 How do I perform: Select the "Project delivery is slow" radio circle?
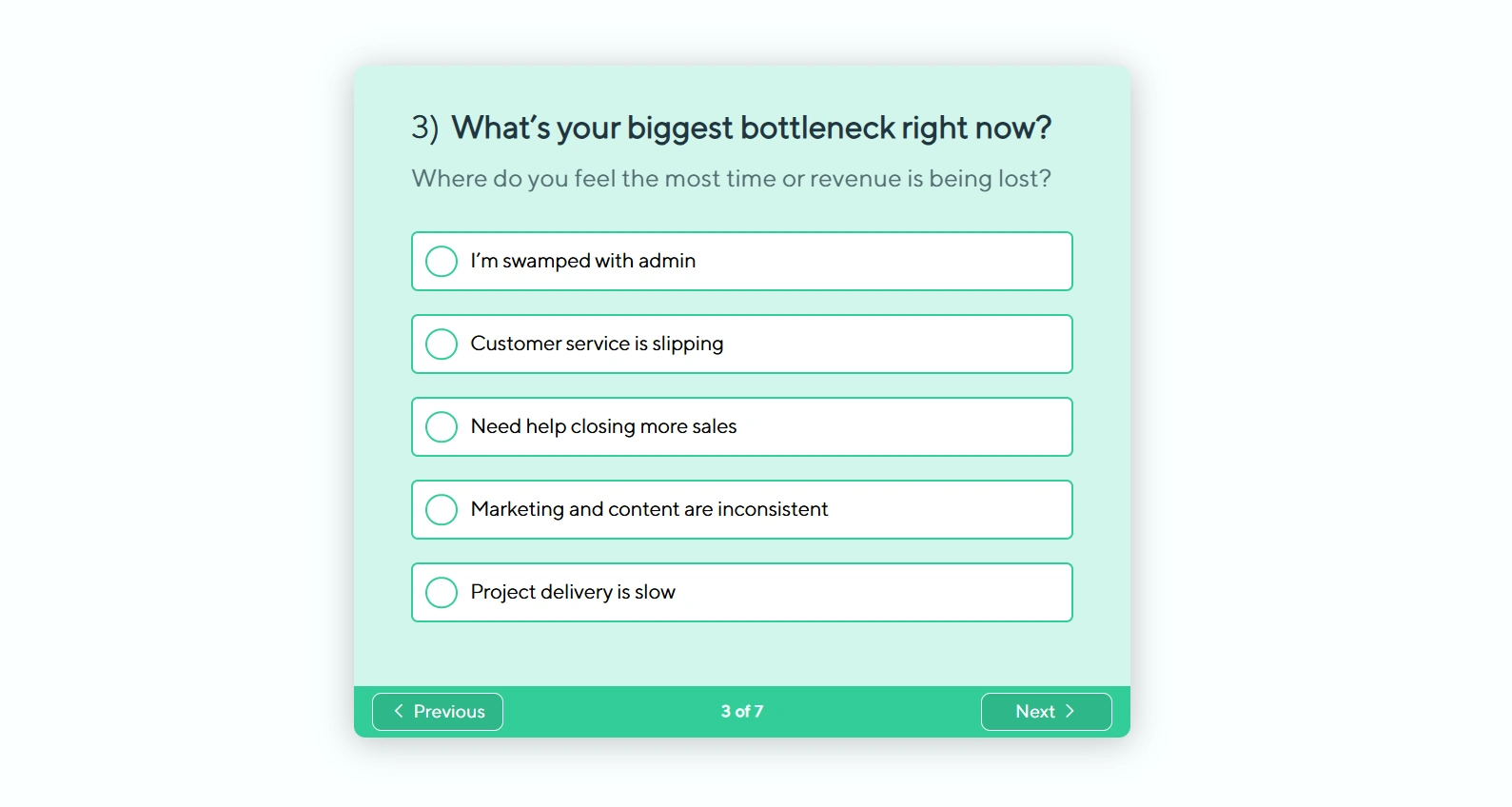[442, 592]
